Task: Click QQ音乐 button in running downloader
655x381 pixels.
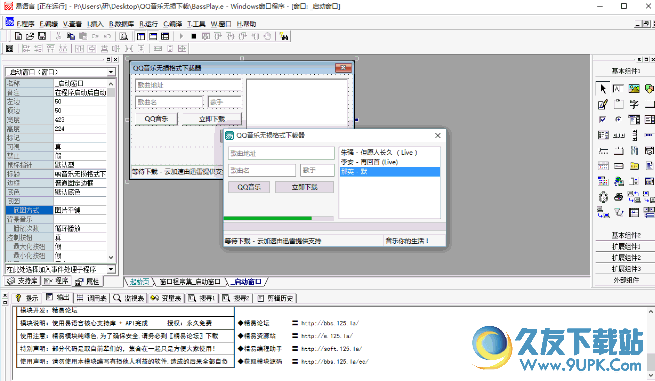Action: click(249, 187)
